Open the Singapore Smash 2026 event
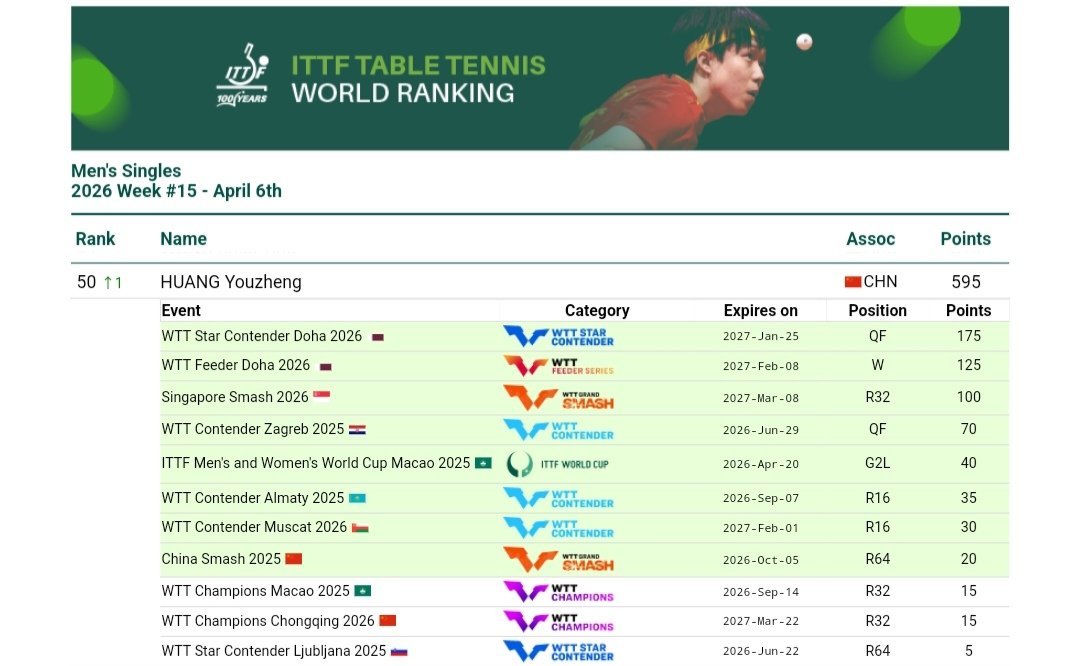The image size is (1080, 666). pos(235,397)
